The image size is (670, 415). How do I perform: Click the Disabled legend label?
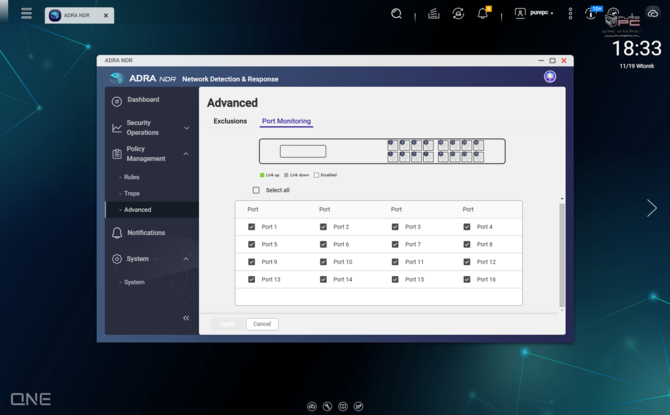click(329, 175)
